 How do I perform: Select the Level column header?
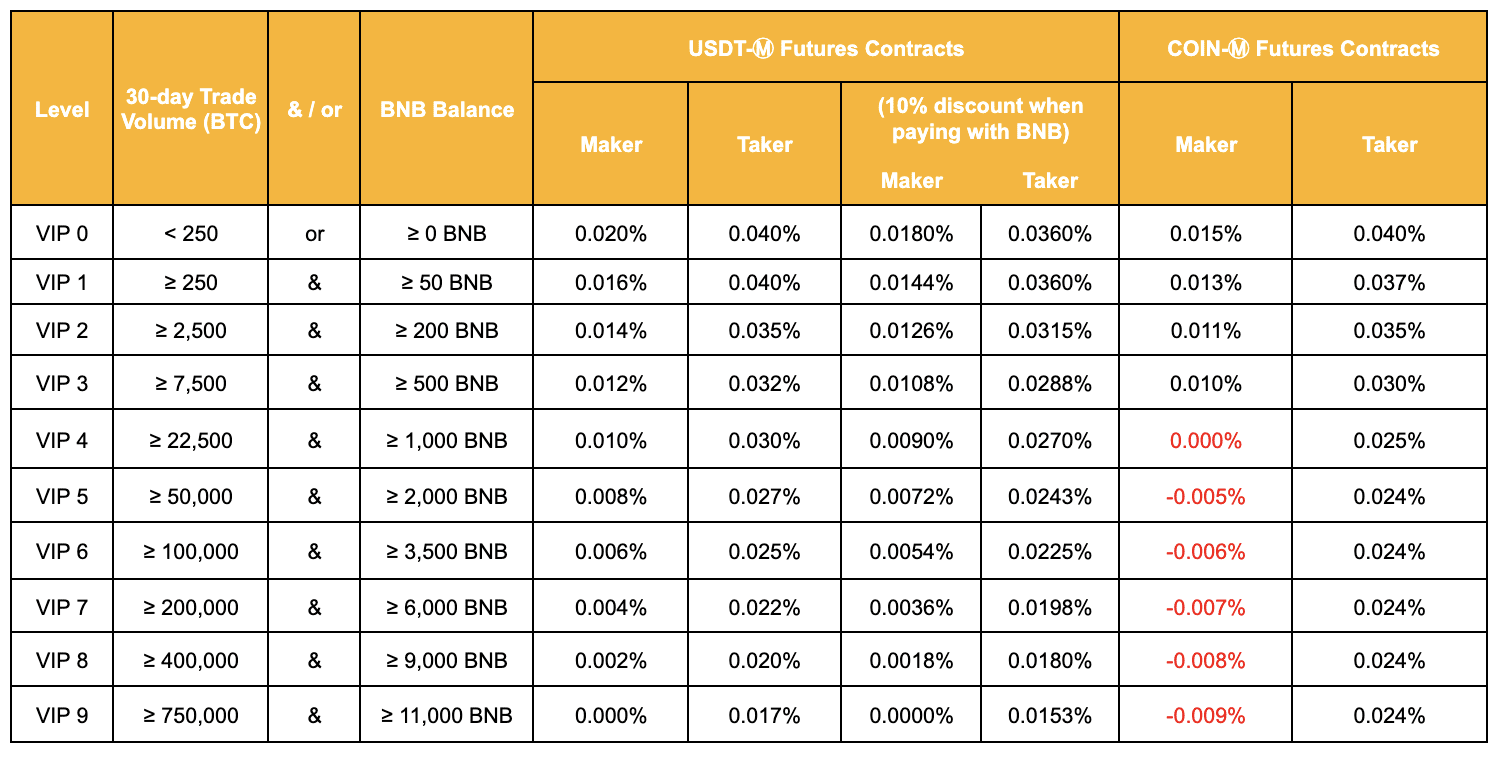click(x=62, y=109)
